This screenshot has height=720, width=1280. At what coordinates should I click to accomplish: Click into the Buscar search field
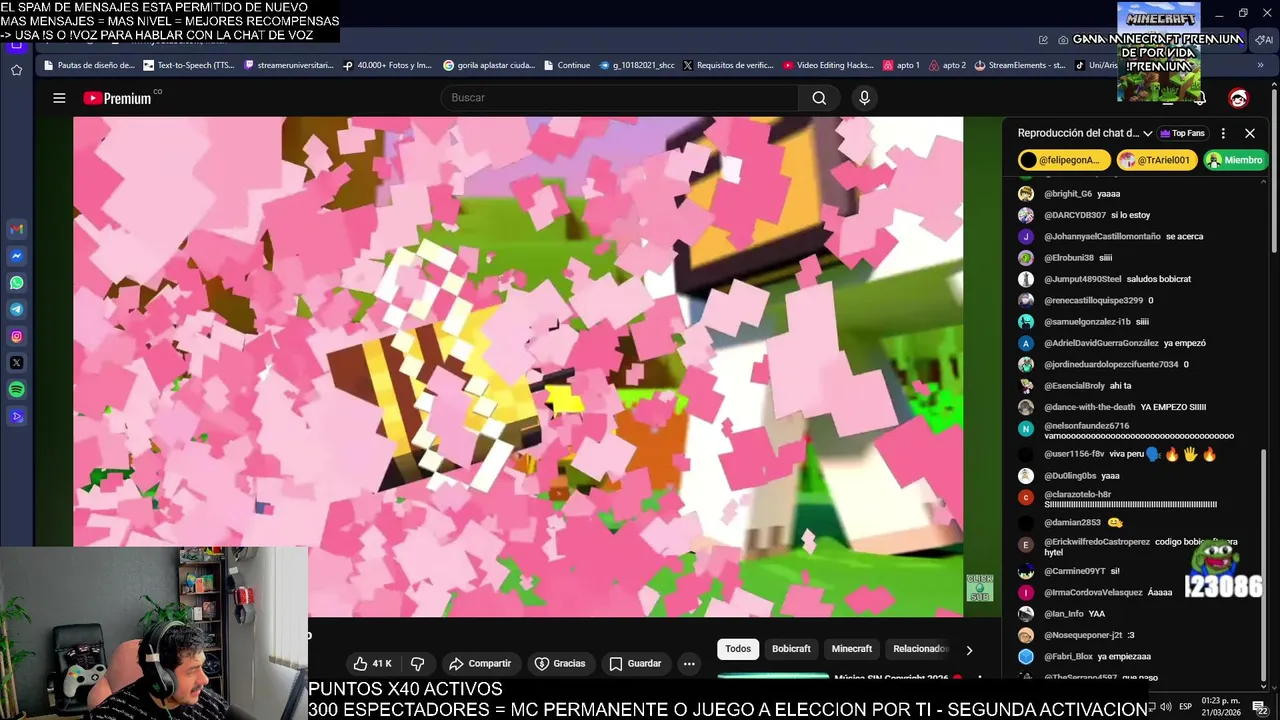[x=619, y=98]
